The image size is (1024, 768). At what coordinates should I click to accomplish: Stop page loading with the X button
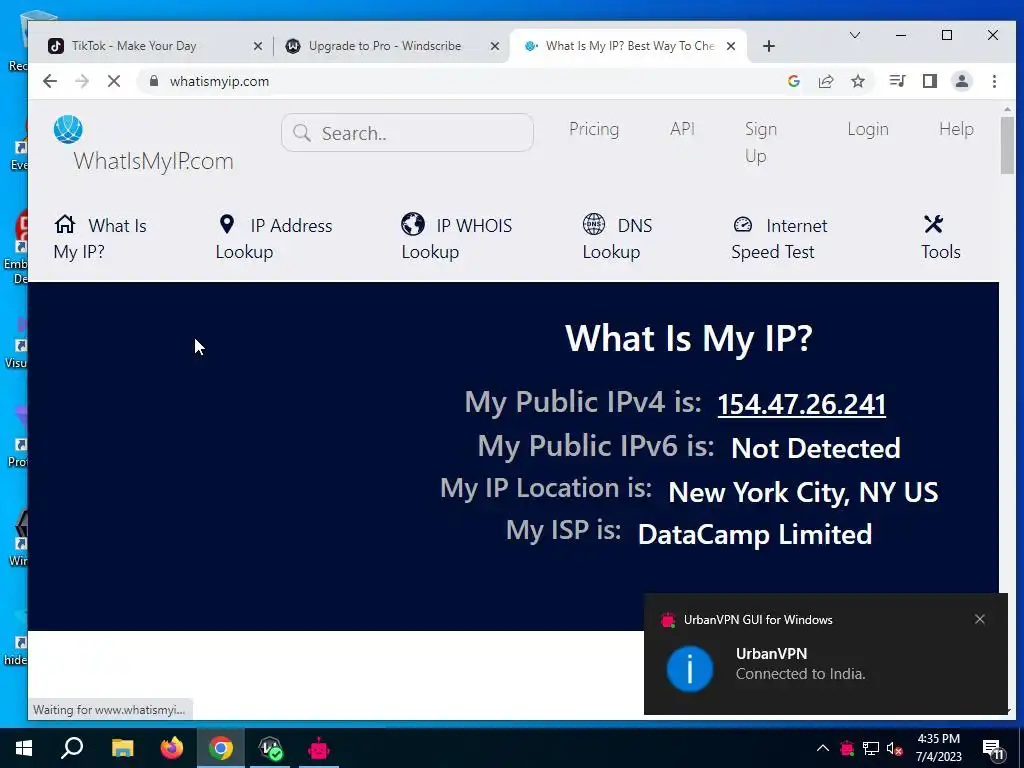point(114,81)
